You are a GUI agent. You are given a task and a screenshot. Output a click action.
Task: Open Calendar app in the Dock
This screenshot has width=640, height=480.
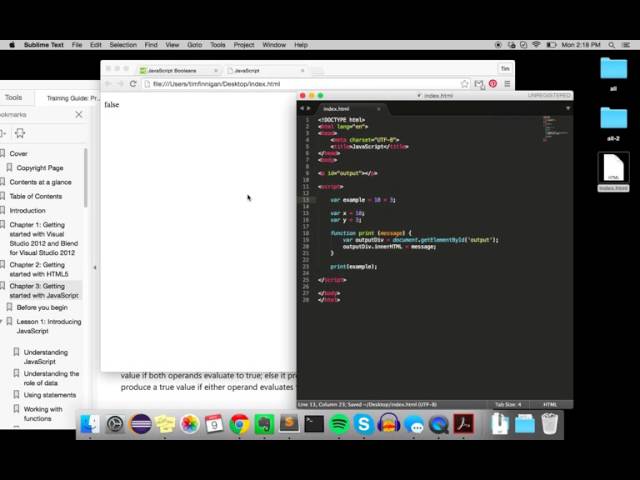pos(214,424)
